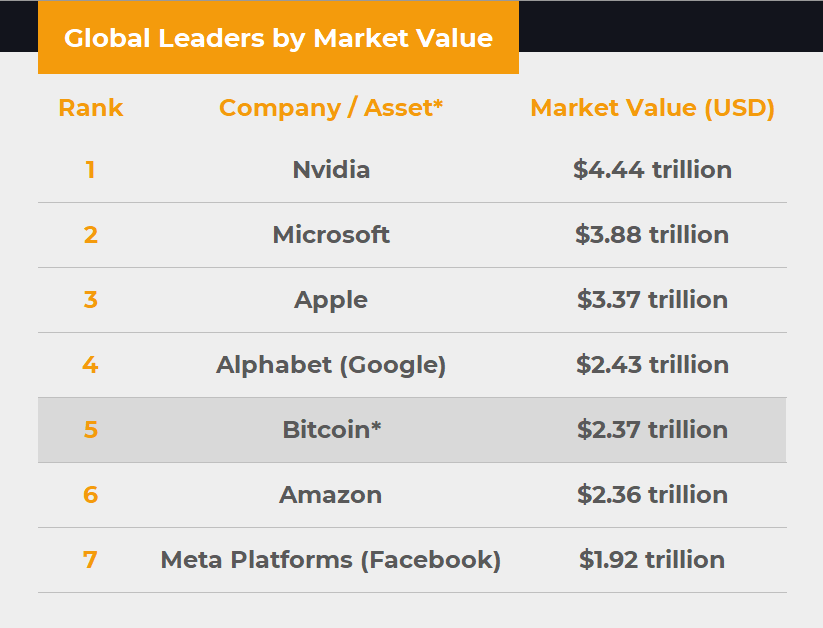Select the Apple company name

[331, 300]
